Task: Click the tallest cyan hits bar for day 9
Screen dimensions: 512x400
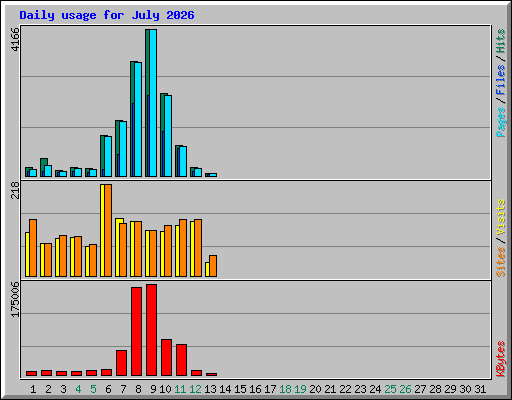Action: pos(153,103)
